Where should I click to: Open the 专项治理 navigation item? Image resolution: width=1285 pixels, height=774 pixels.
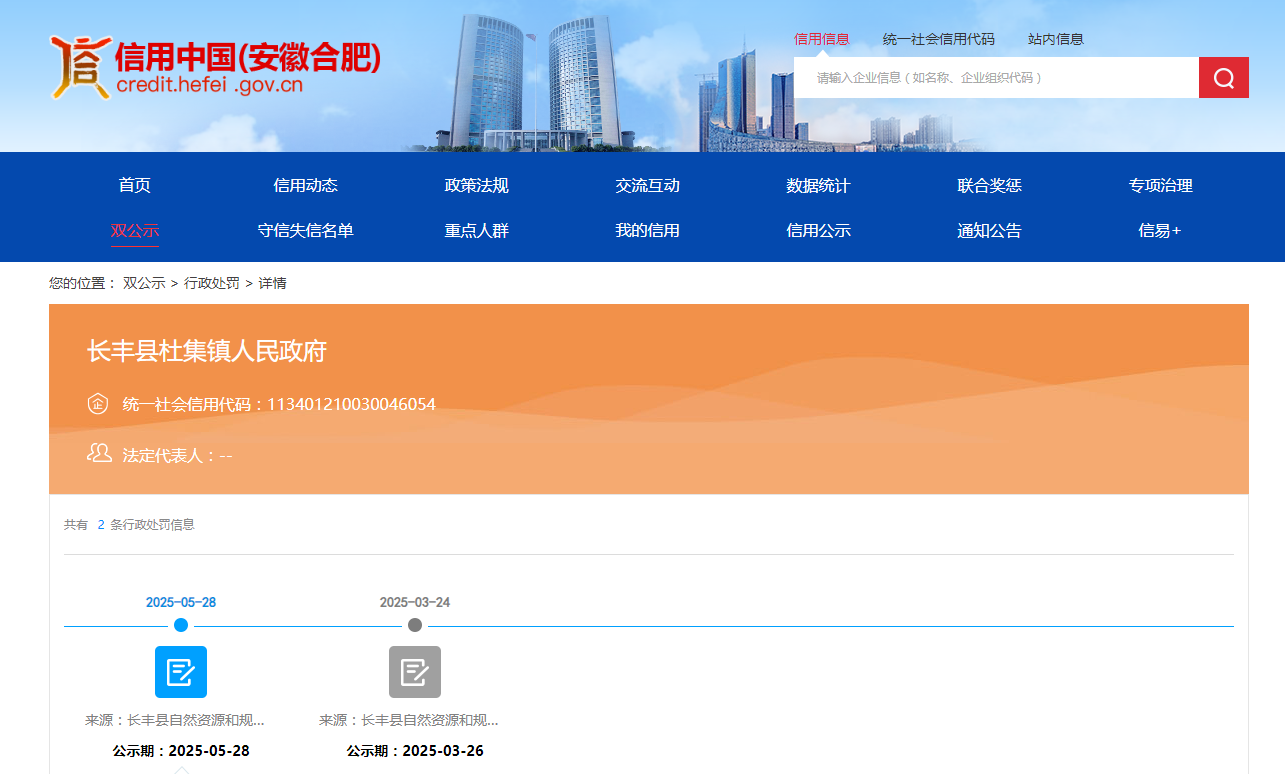point(1161,185)
